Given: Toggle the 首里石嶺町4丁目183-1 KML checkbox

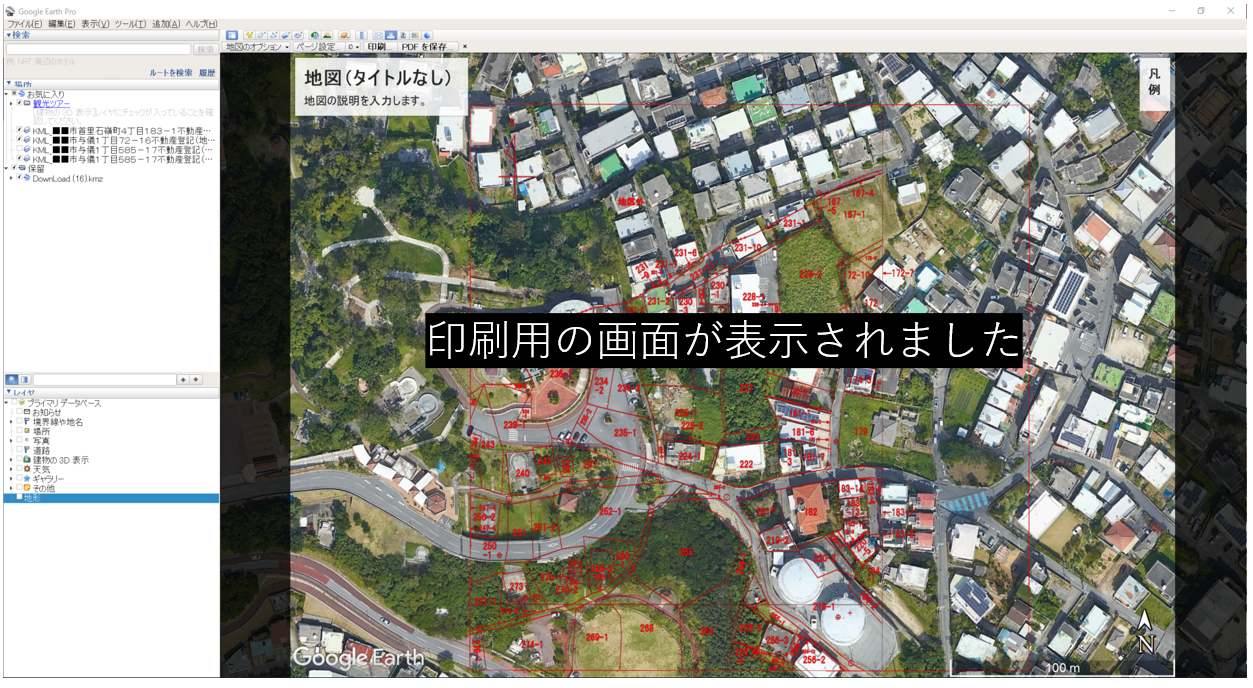Looking at the screenshot, I should coord(19,130).
